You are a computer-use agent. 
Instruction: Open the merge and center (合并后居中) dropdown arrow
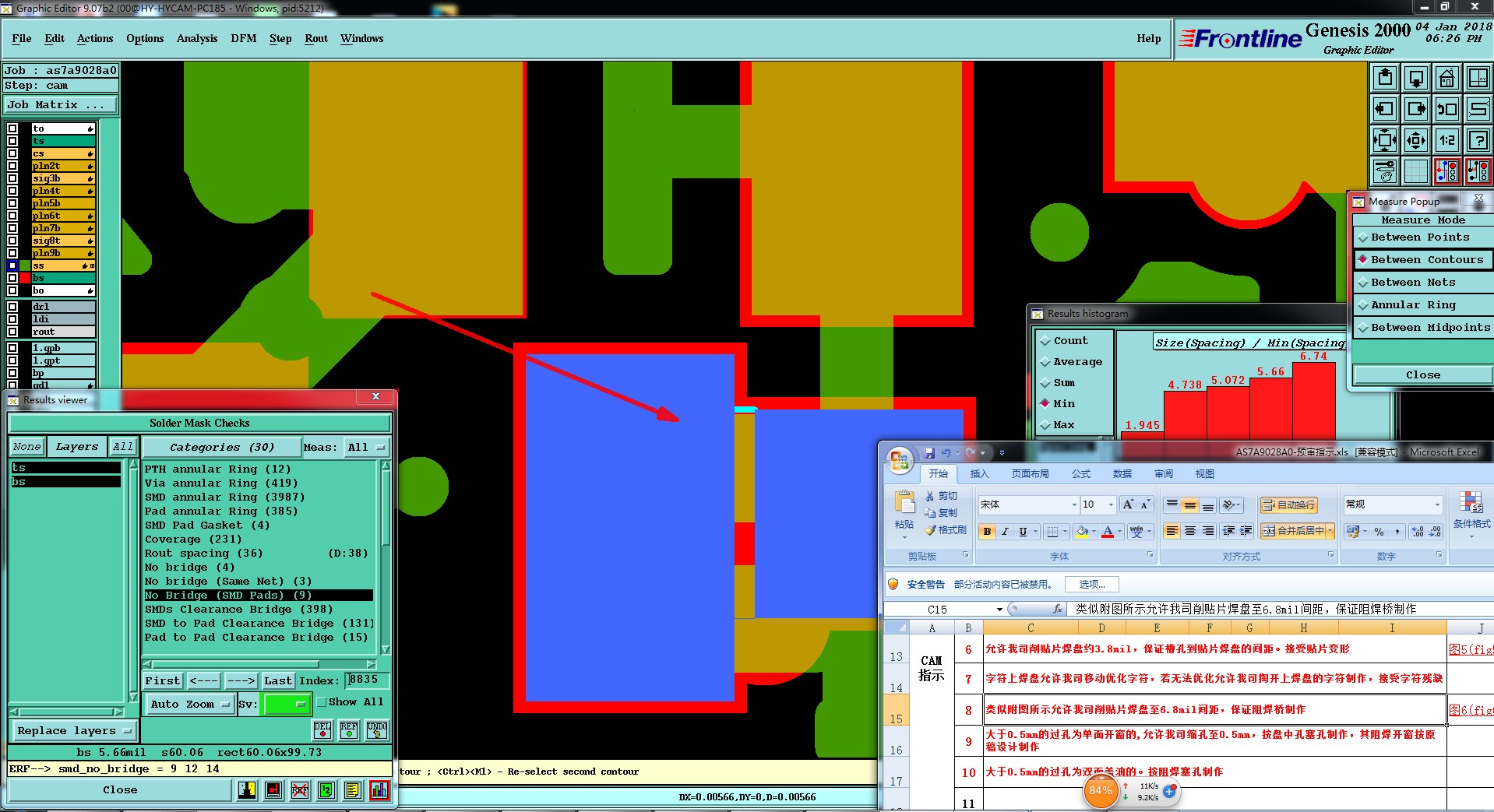point(1330,531)
